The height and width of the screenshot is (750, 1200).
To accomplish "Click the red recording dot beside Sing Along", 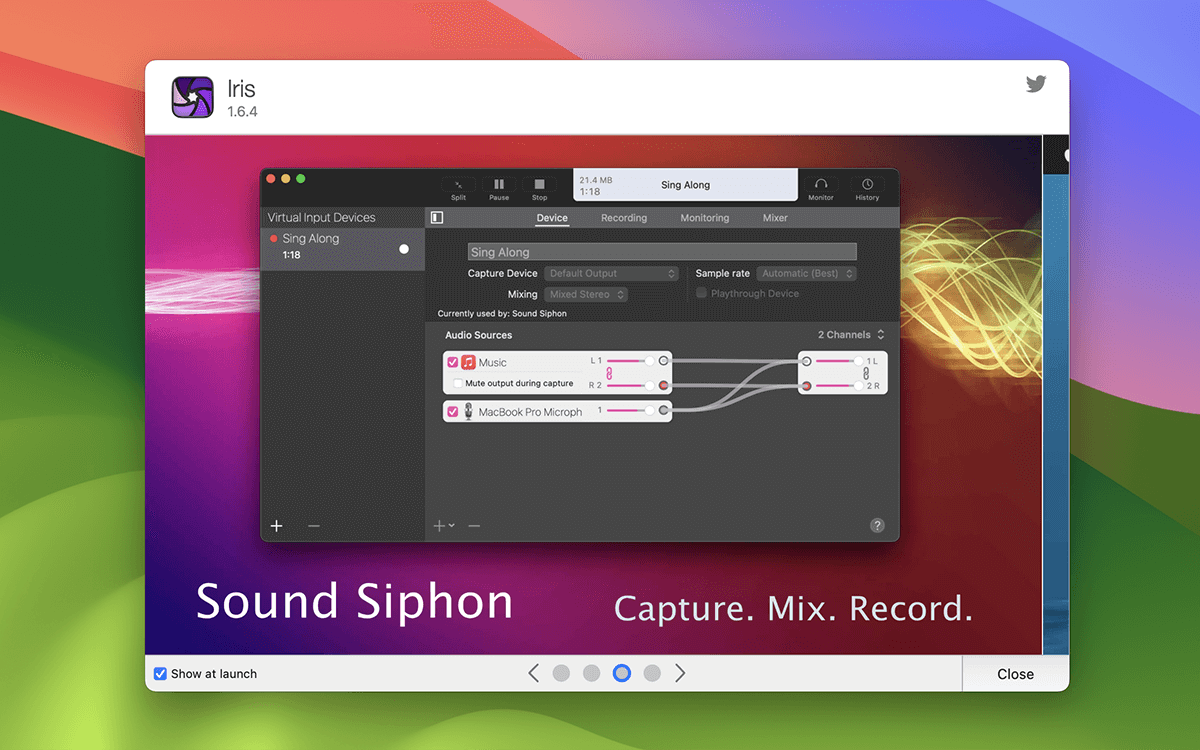I will pos(274,239).
